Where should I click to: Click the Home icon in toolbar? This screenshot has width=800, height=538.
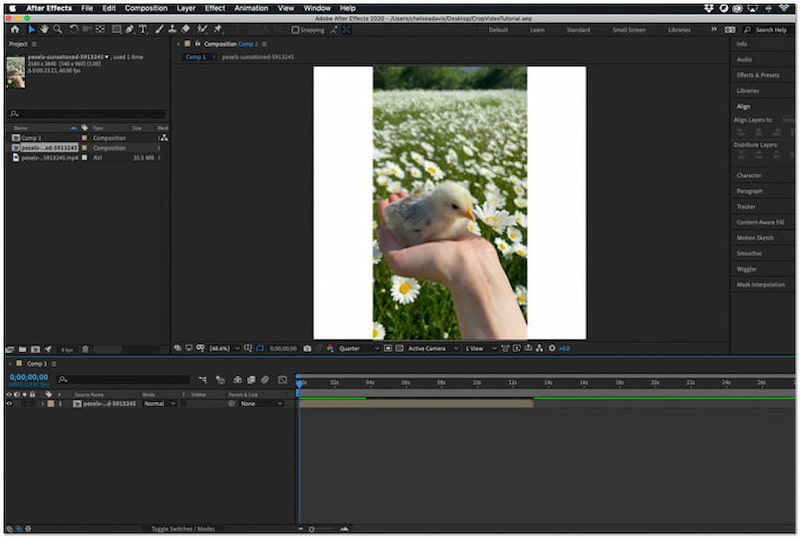(14, 29)
